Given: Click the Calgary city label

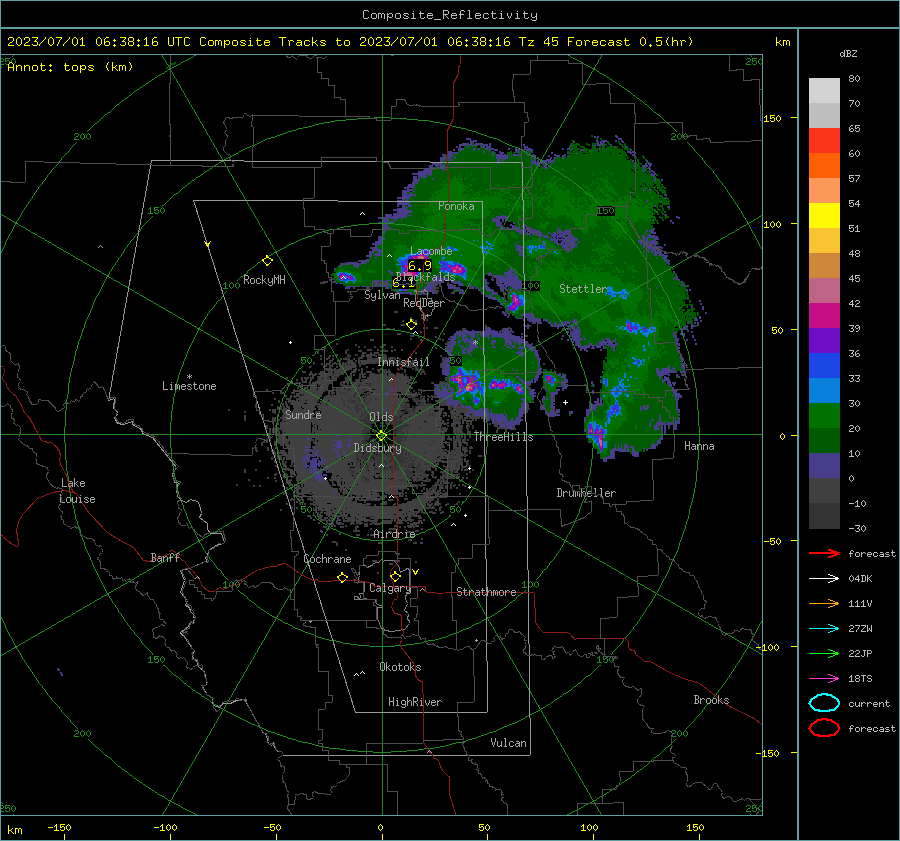Looking at the screenshot, I should click(390, 588).
